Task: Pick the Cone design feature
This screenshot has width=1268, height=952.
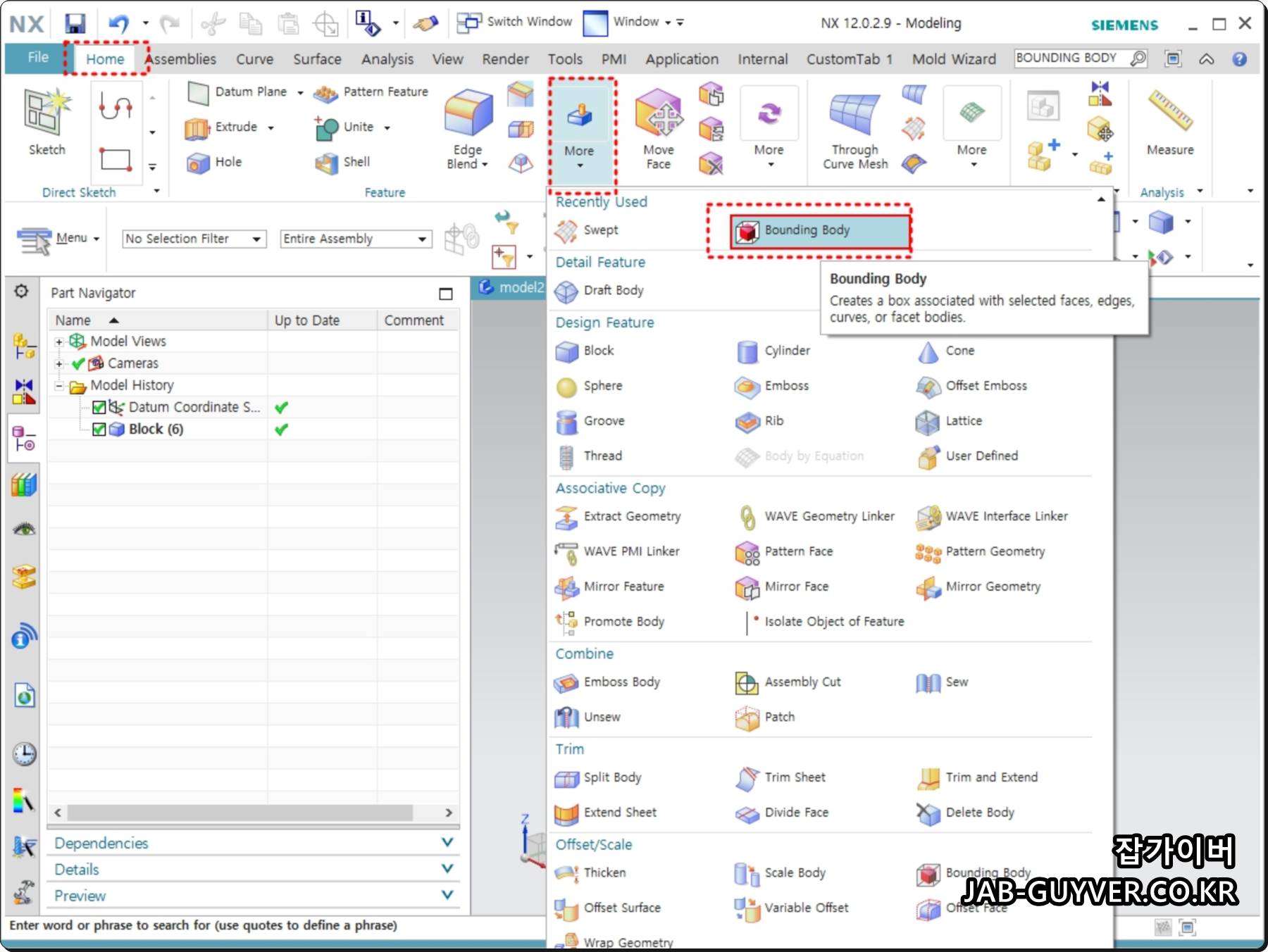Action: coord(945,351)
